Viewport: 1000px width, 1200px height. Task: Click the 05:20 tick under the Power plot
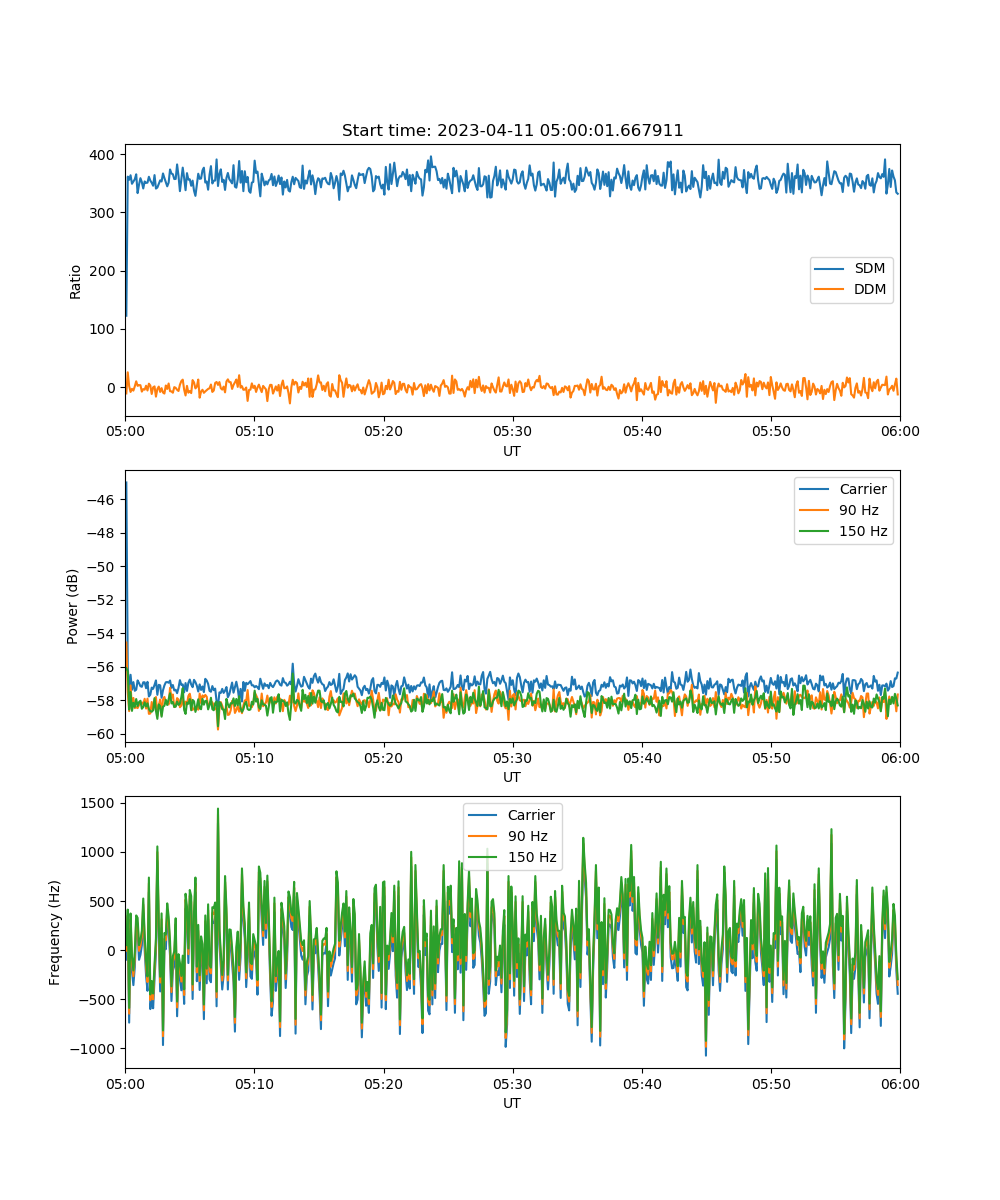tap(383, 757)
